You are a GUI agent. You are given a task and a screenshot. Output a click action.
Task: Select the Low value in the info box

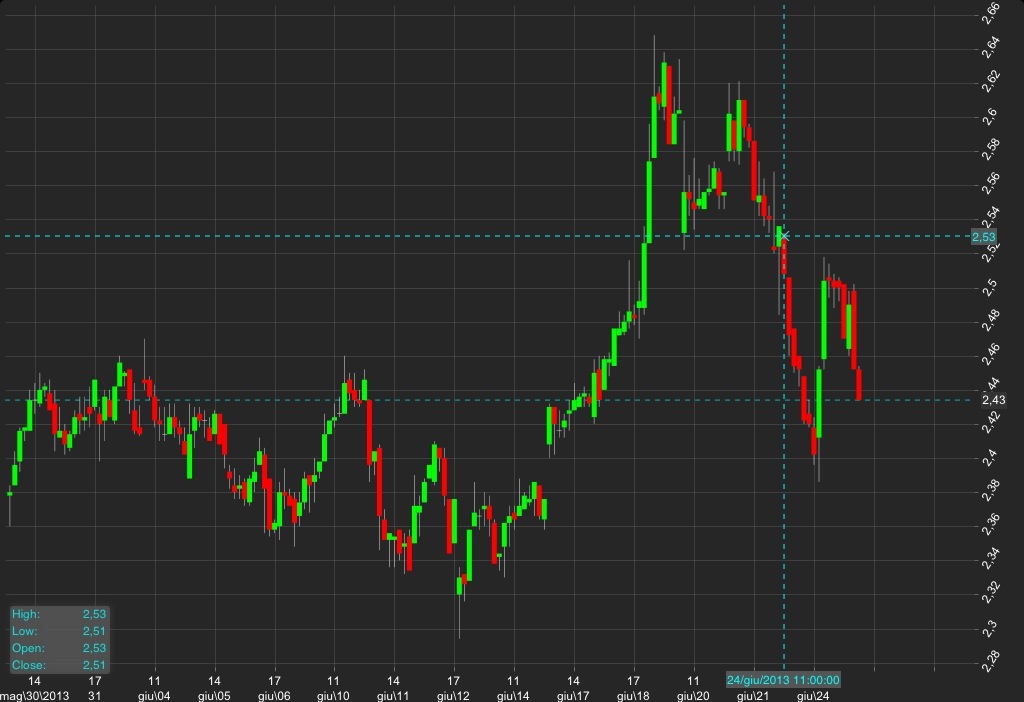coord(94,631)
